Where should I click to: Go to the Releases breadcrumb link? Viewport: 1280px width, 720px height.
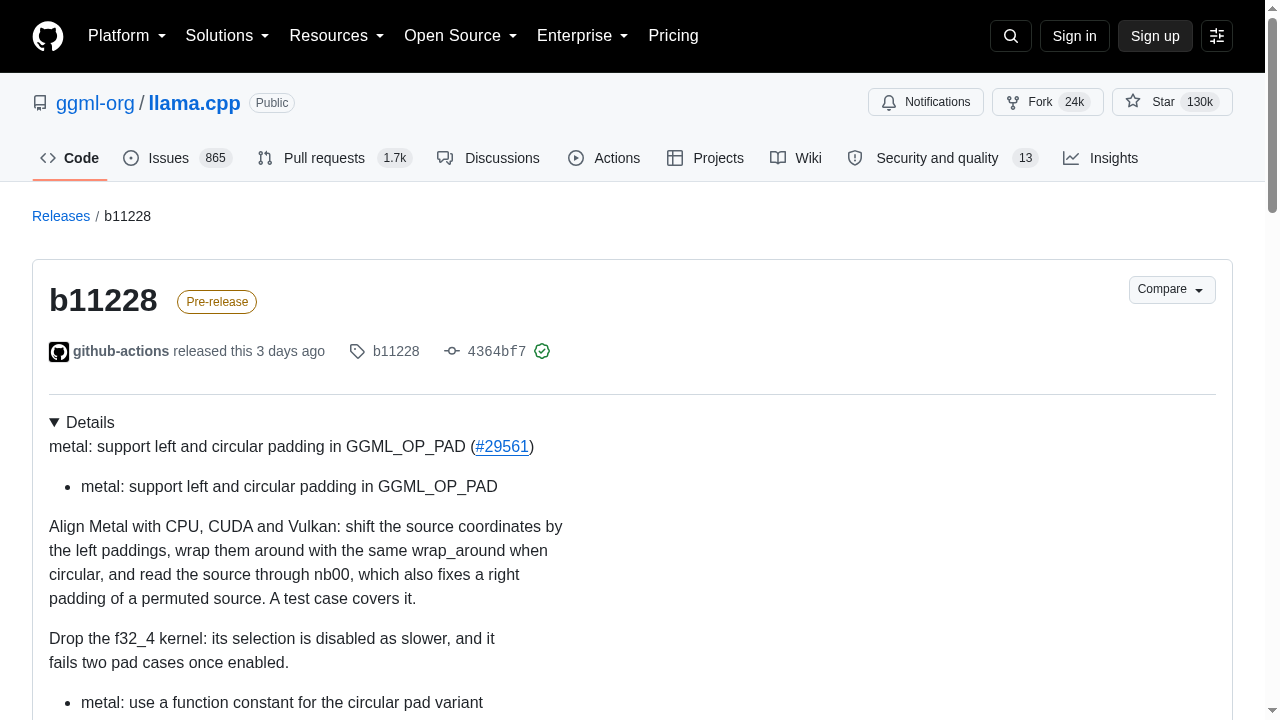click(61, 216)
